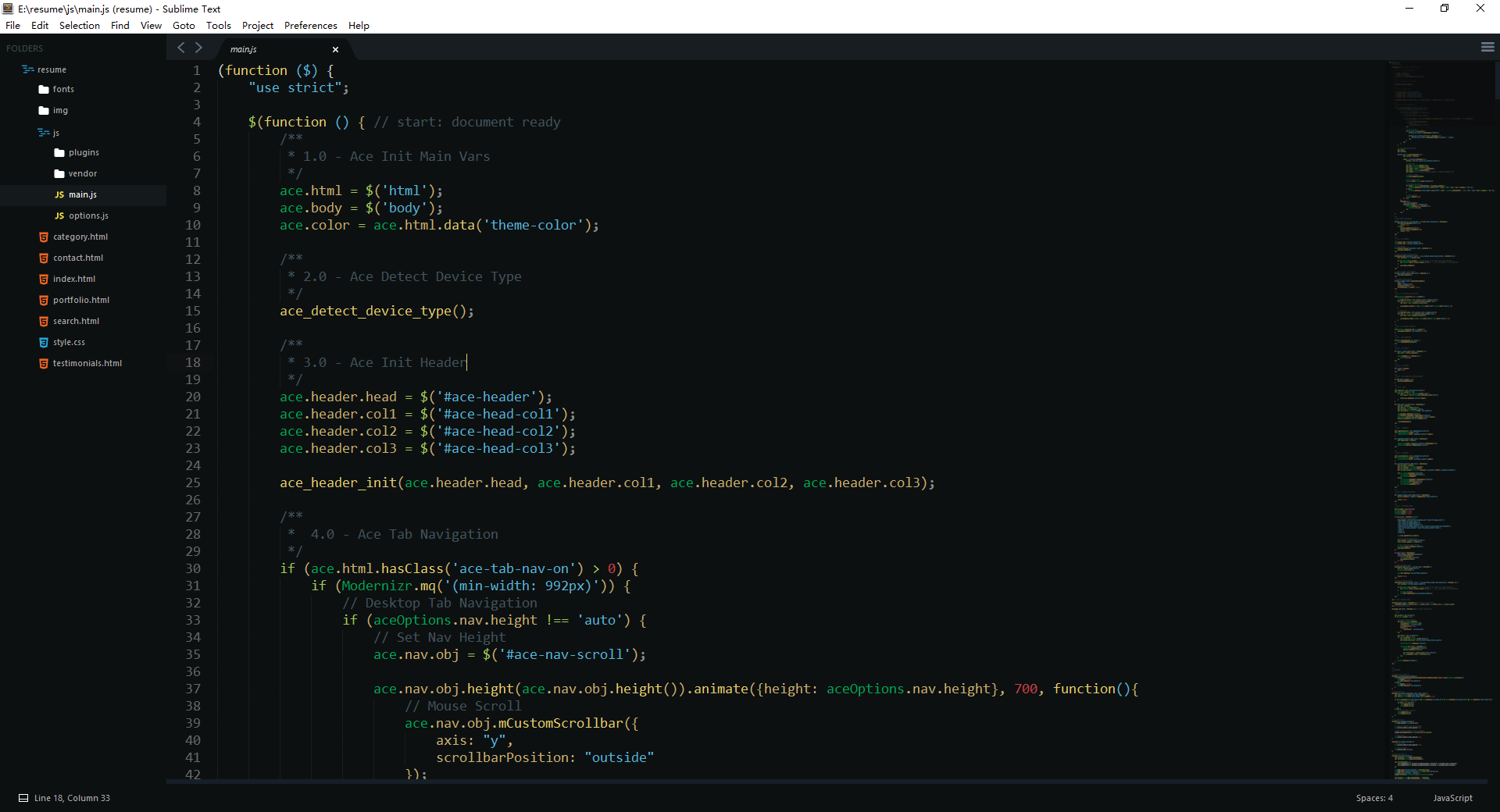1500x812 pixels.
Task: Open portfolio.html from the sidebar
Action: point(81,300)
